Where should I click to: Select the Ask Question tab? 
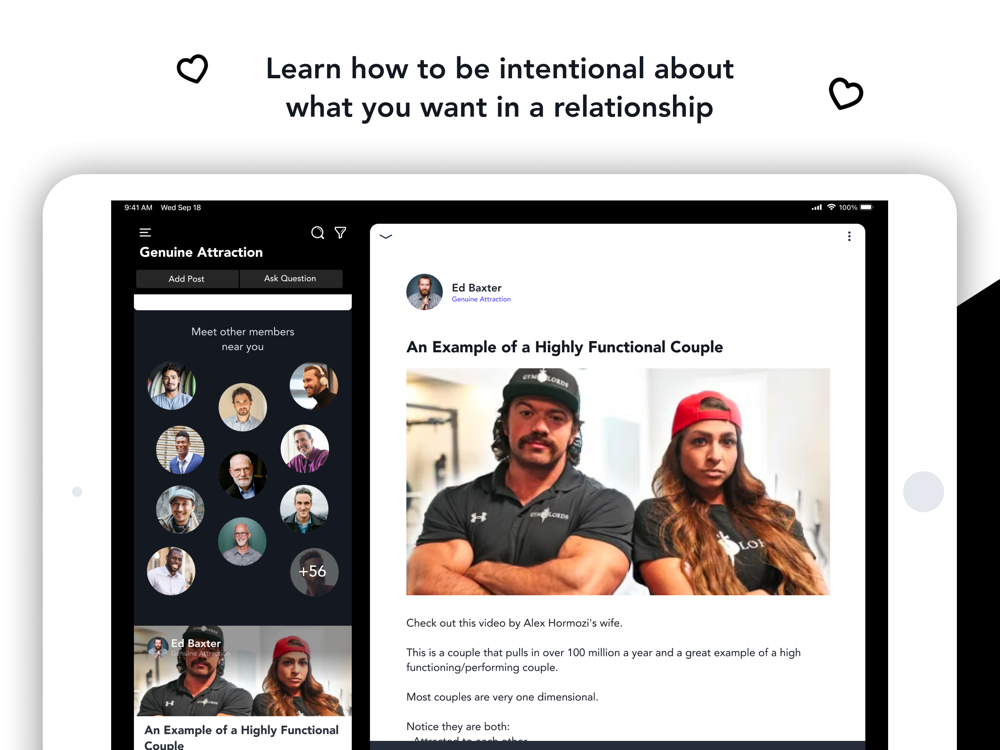click(290, 279)
